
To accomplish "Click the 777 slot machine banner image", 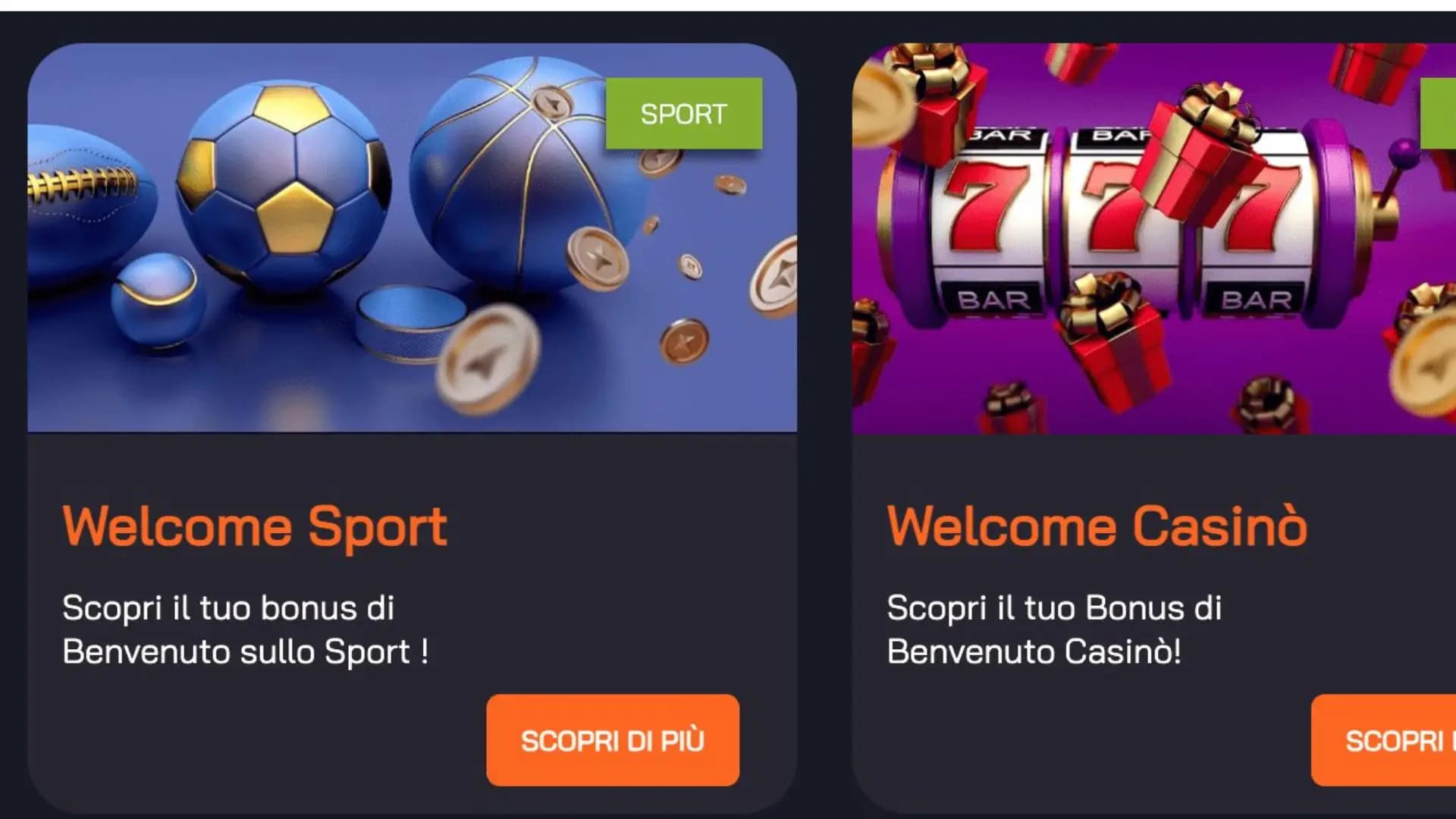I will click(1154, 238).
